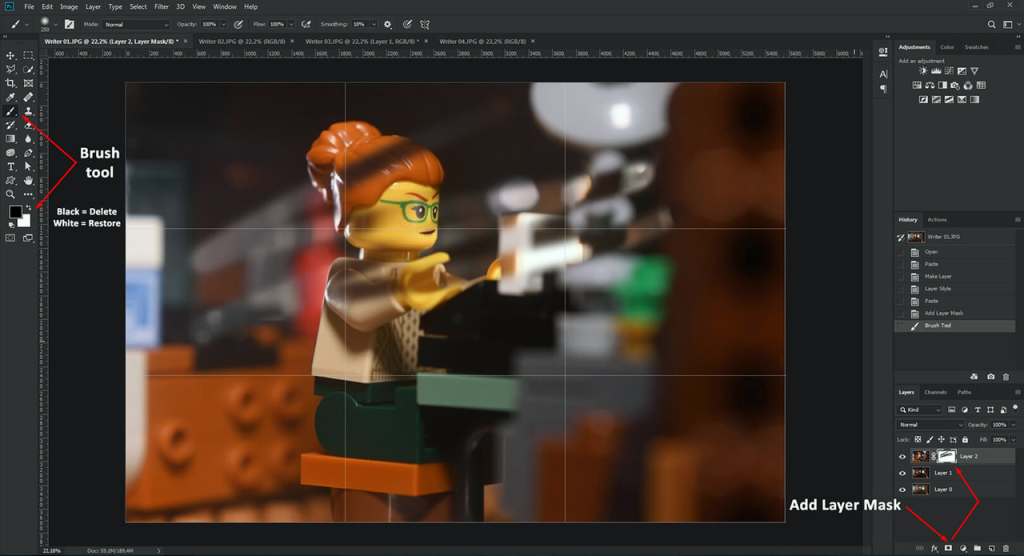Screen dimensions: 1024x556
Task: Click the Add layer style fx icon
Action: (935, 548)
